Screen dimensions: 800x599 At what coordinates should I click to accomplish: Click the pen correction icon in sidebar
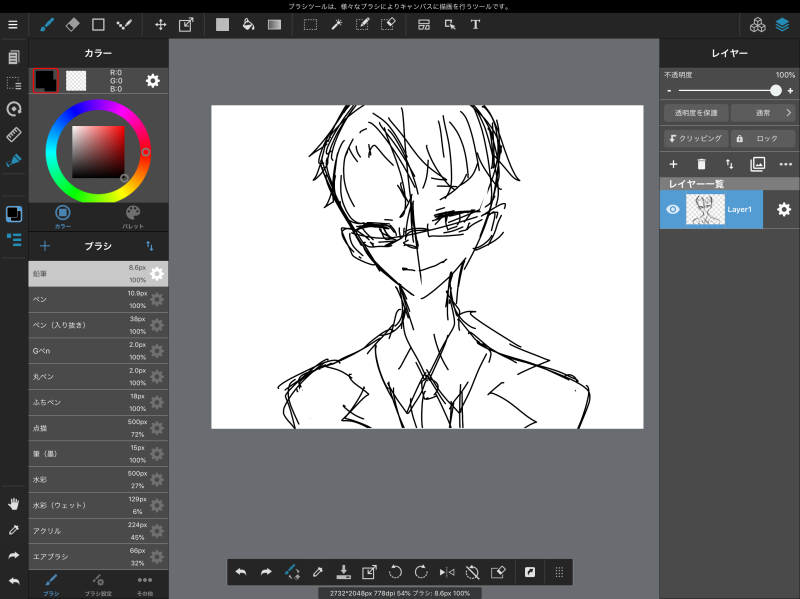14,160
